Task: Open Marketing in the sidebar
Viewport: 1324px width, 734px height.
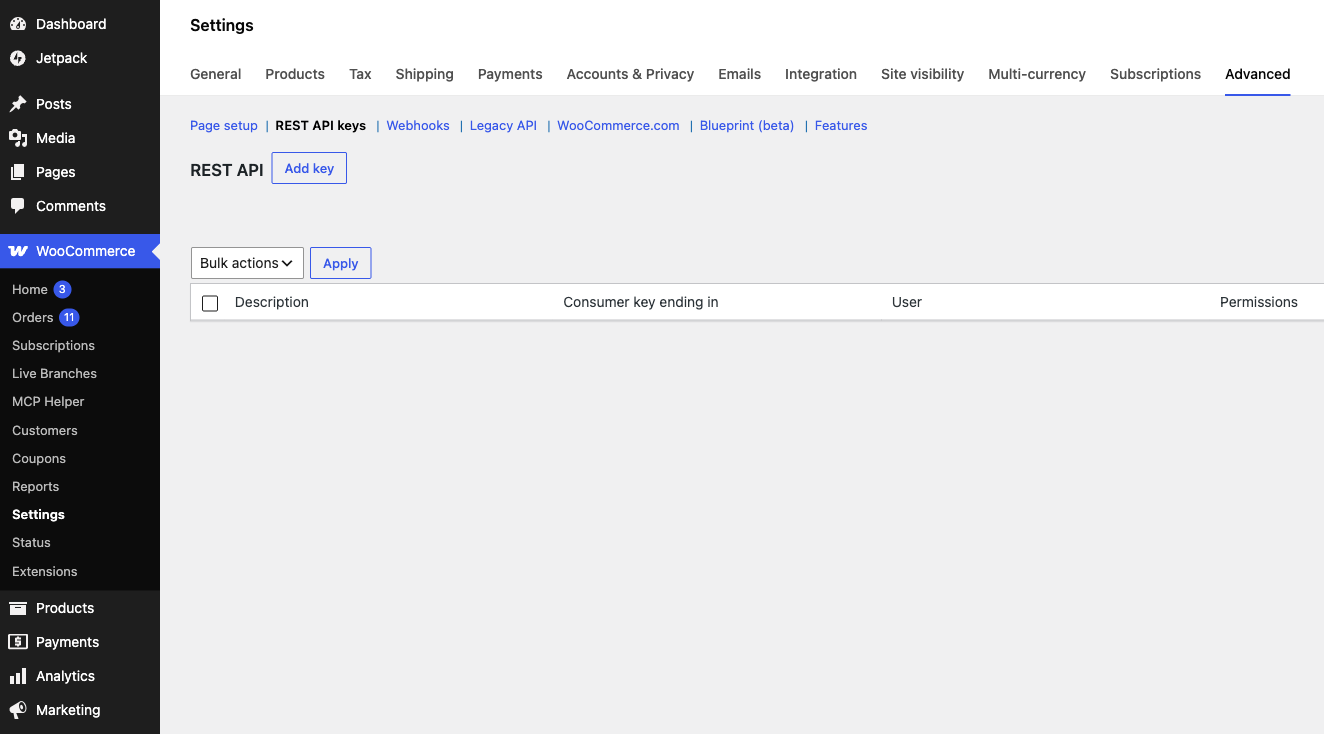Action: coord(68,710)
